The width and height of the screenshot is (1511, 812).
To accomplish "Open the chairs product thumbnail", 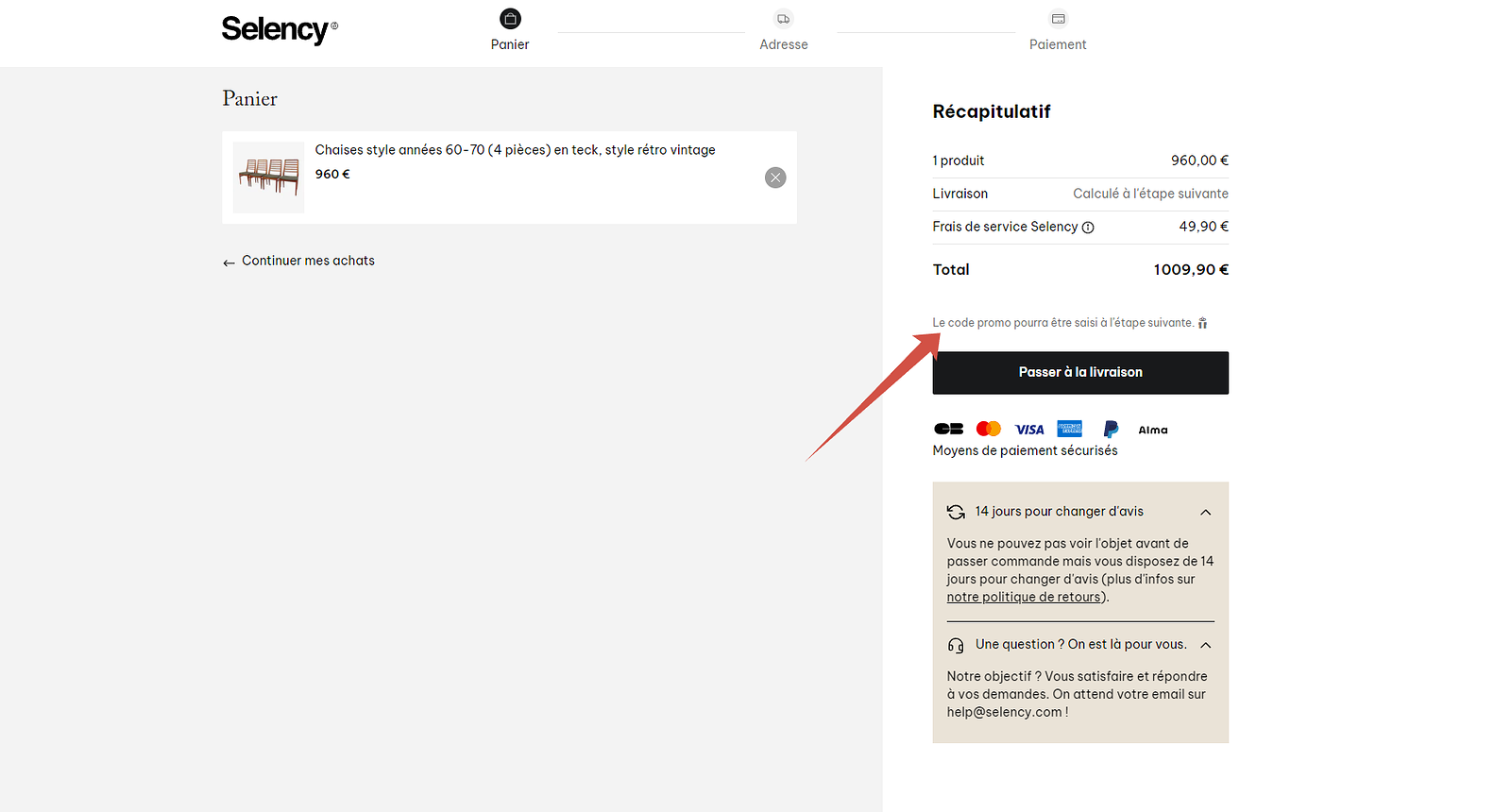I will (268, 178).
